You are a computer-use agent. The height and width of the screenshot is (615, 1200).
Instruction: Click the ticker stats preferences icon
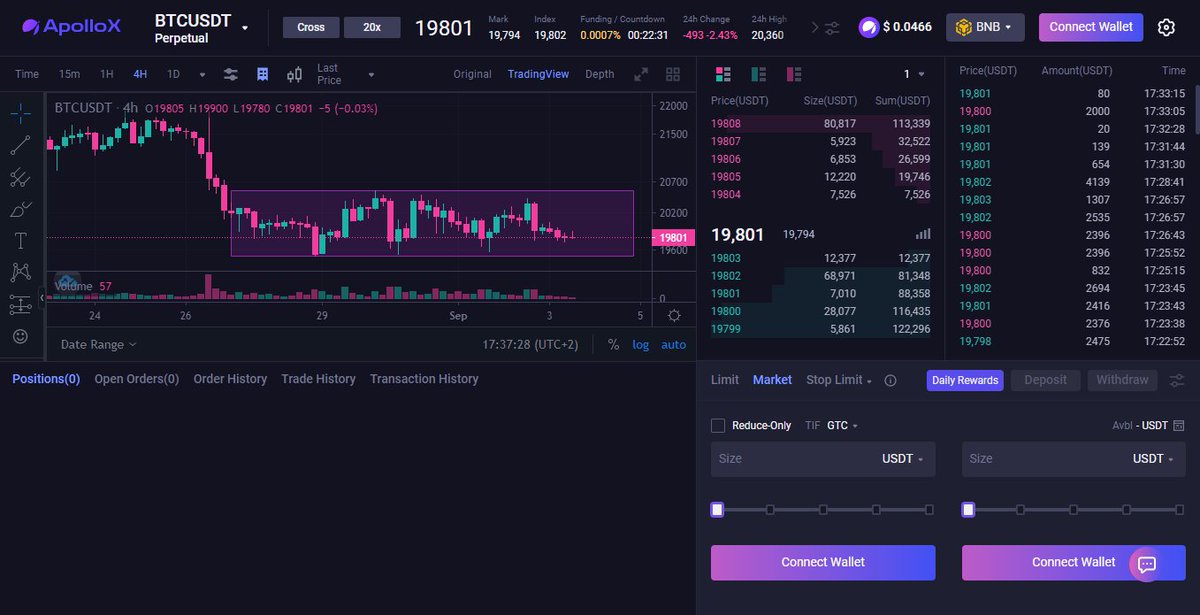(x=832, y=27)
